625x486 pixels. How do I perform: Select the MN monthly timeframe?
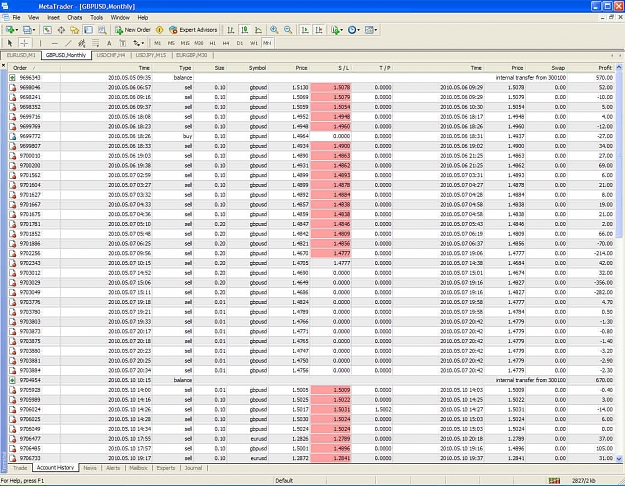coord(267,43)
